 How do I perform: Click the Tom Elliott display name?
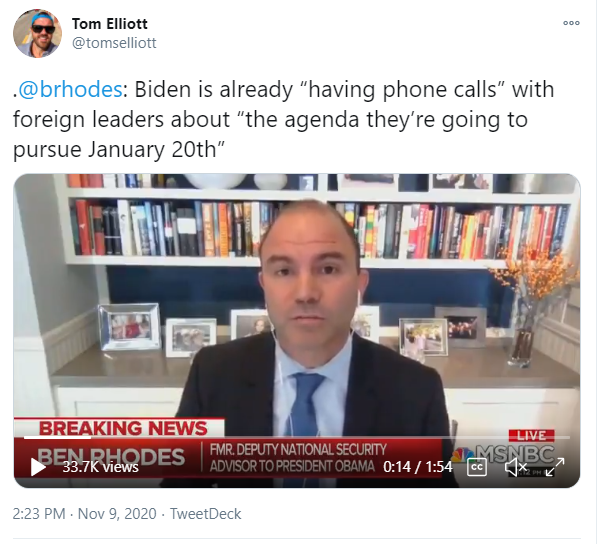tap(110, 24)
